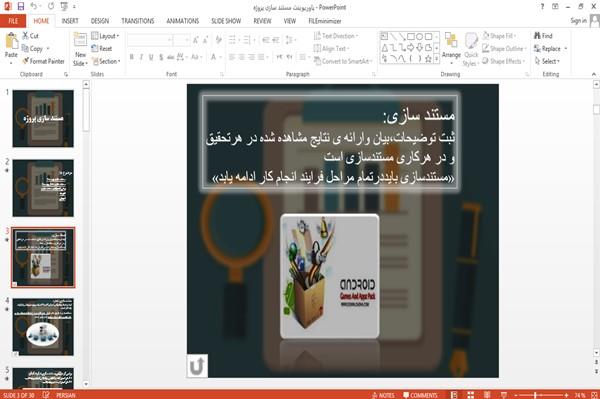
Task: Click PERSIAN language indicator in status bar
Action: [x=65, y=395]
